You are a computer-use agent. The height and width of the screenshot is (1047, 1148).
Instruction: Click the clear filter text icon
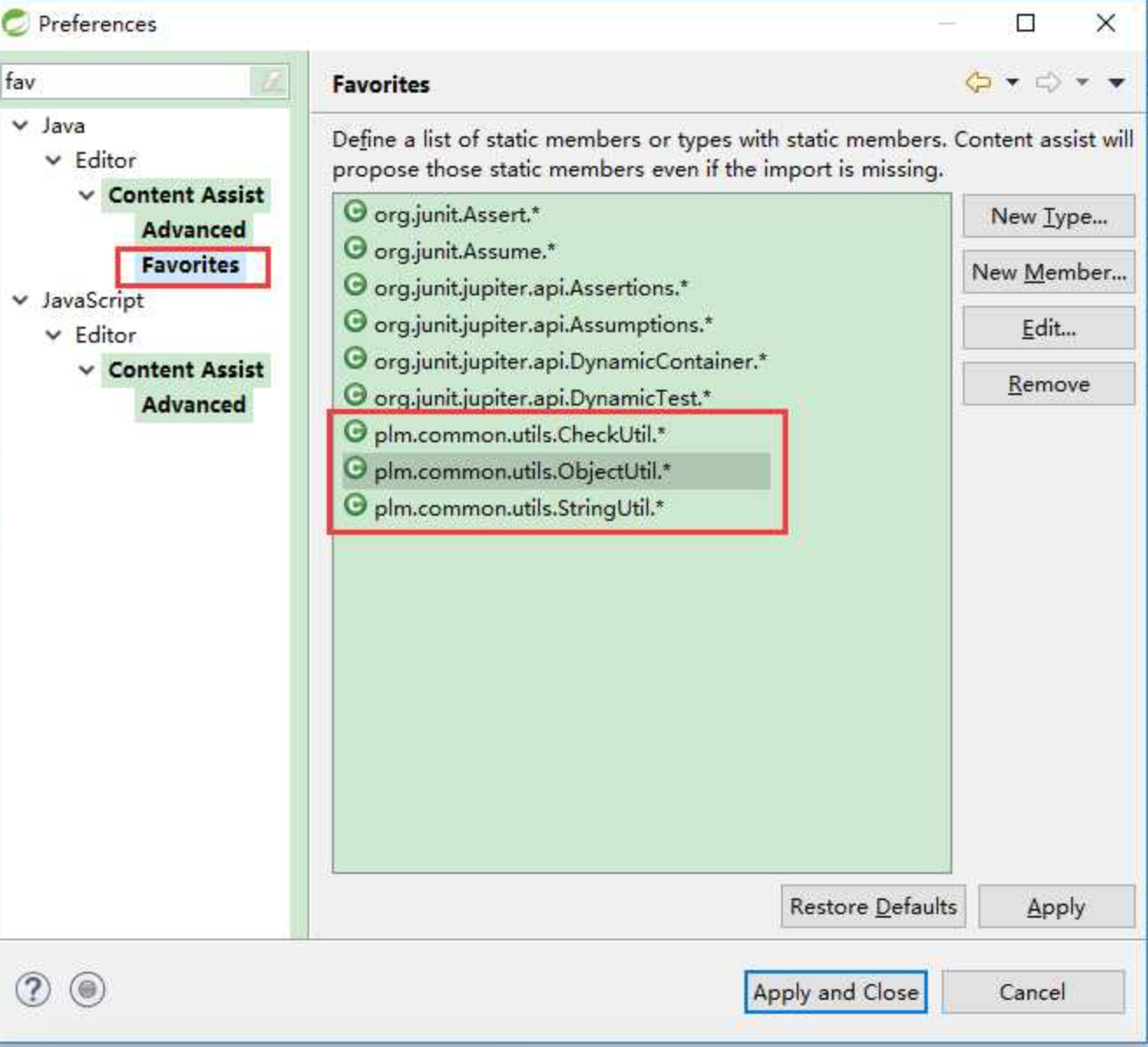point(271,81)
